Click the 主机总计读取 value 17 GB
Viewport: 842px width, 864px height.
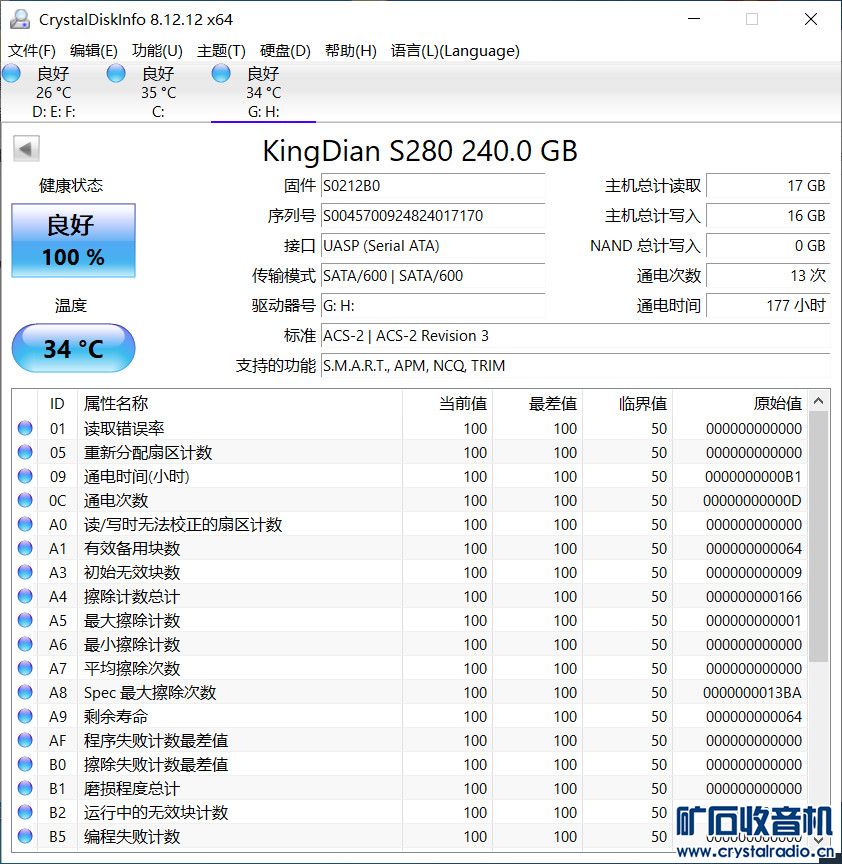click(x=768, y=186)
